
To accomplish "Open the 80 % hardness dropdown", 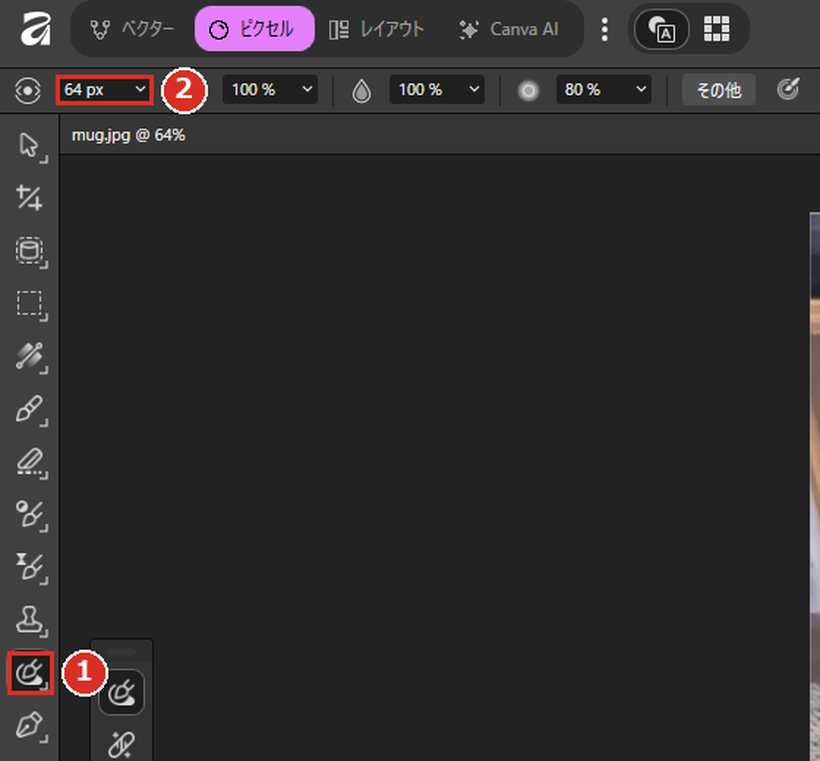I will [603, 89].
